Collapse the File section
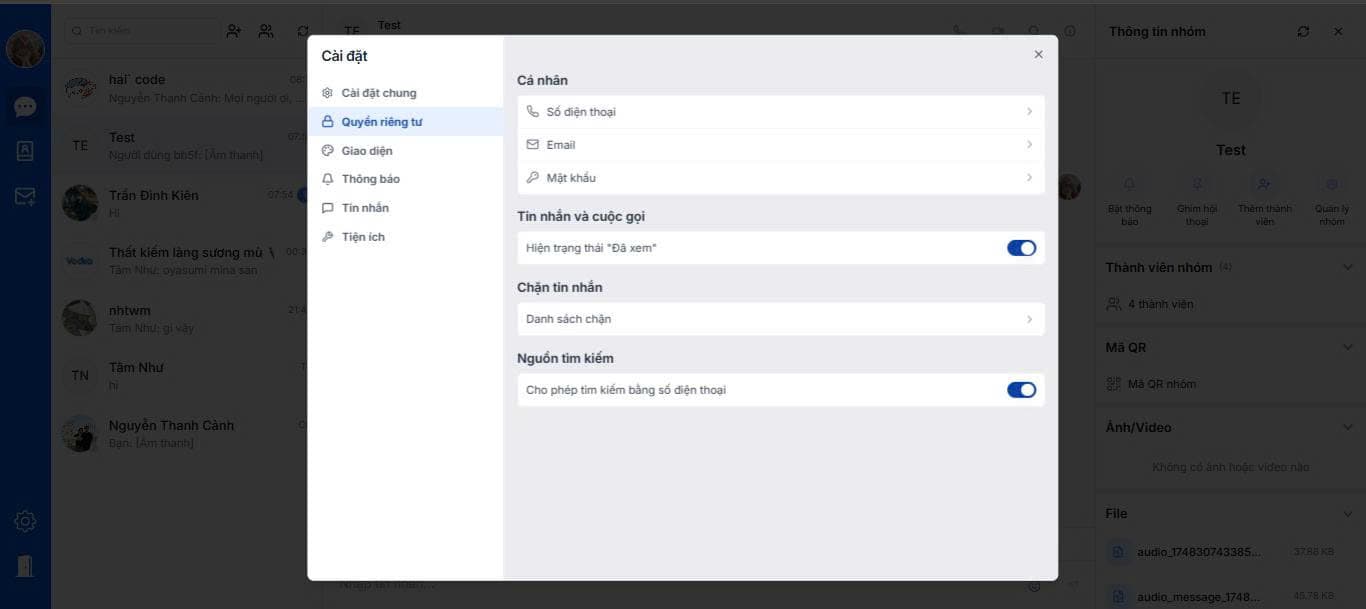Image resolution: width=1366 pixels, height=609 pixels. (x=1346, y=513)
